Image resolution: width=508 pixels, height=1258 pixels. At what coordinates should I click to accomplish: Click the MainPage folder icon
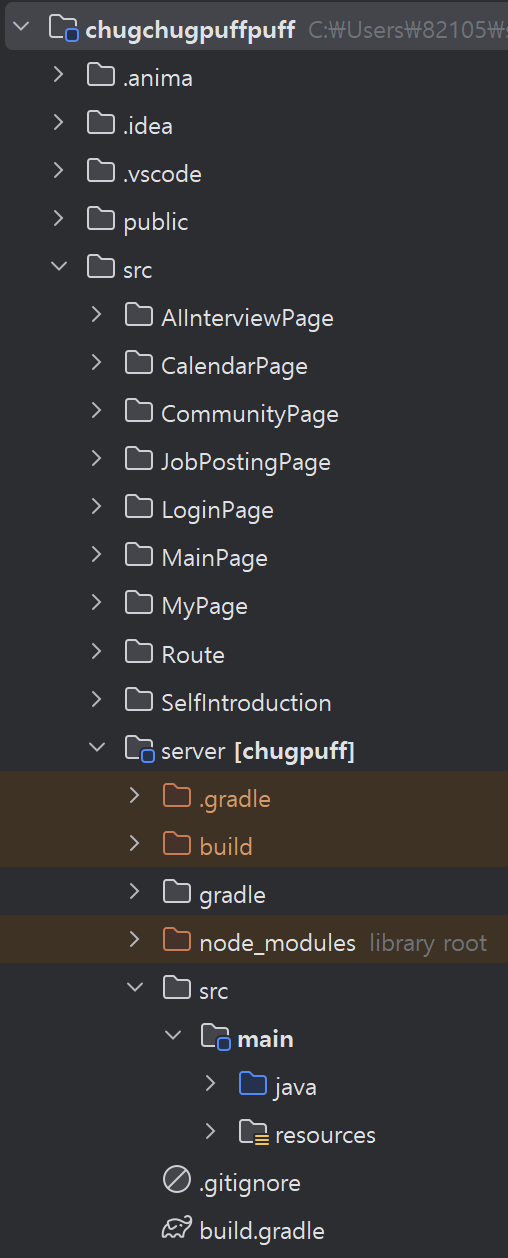coord(139,556)
